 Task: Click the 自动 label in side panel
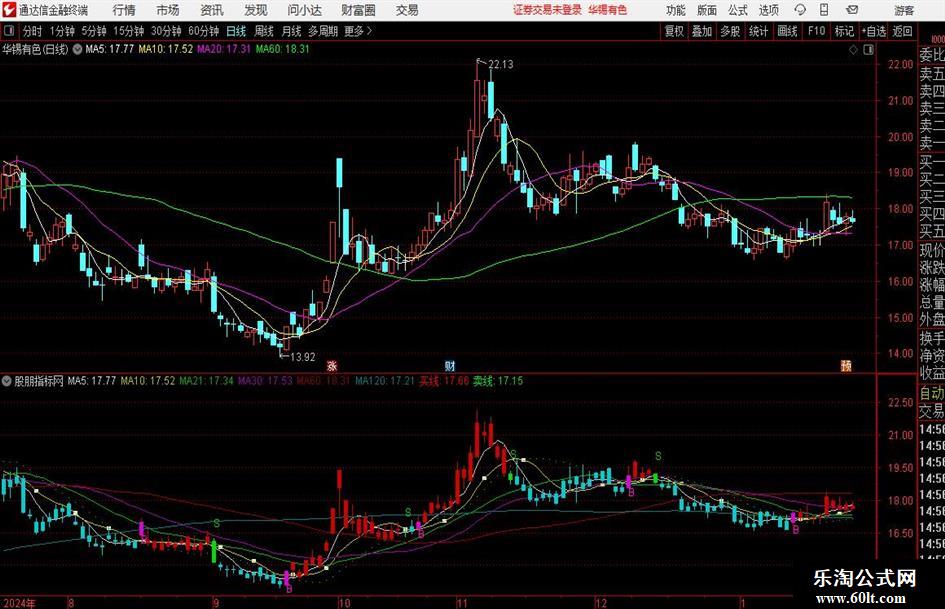point(932,393)
